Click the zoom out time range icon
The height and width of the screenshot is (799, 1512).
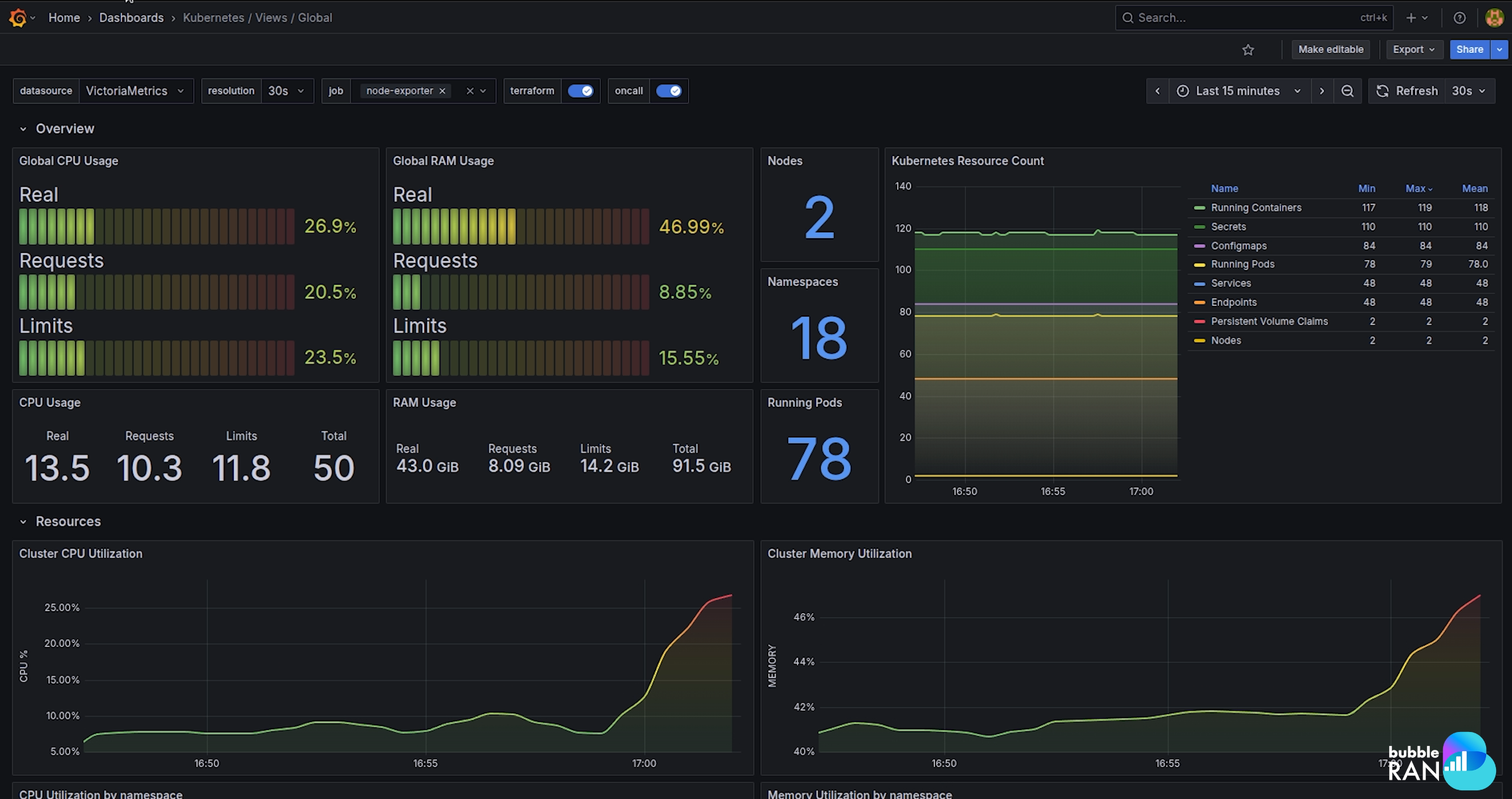[1347, 91]
